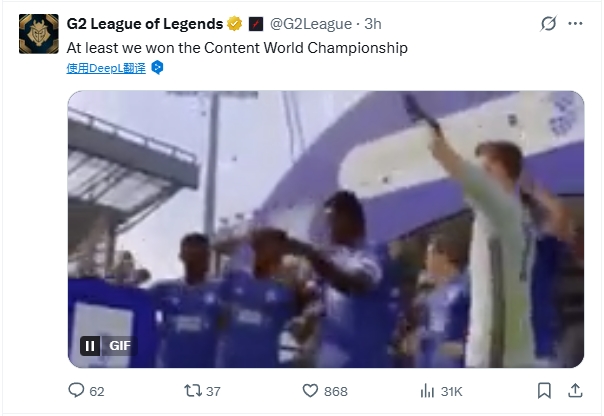Open the @G2League handle link
The width and height of the screenshot is (604, 416).
311,24
